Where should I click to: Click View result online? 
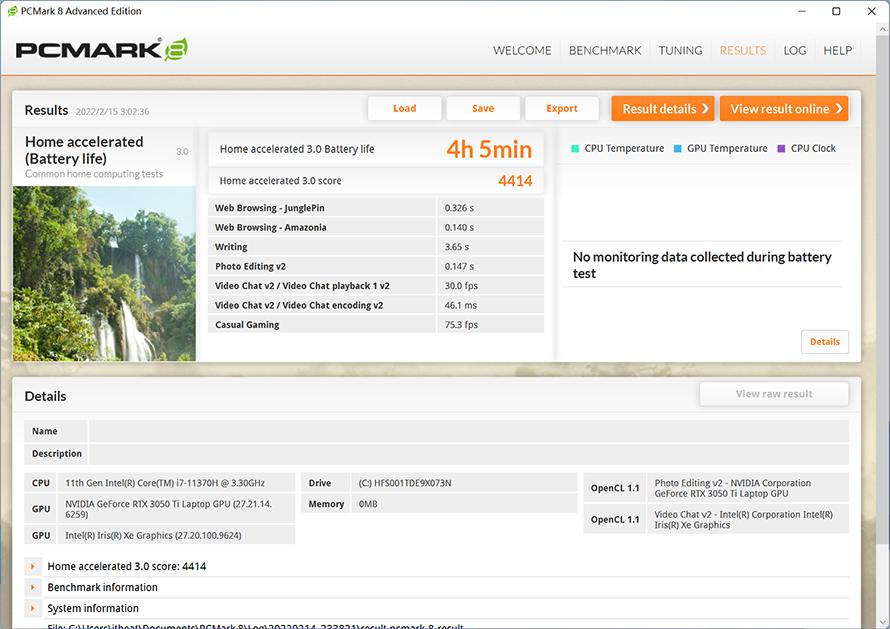tap(784, 109)
